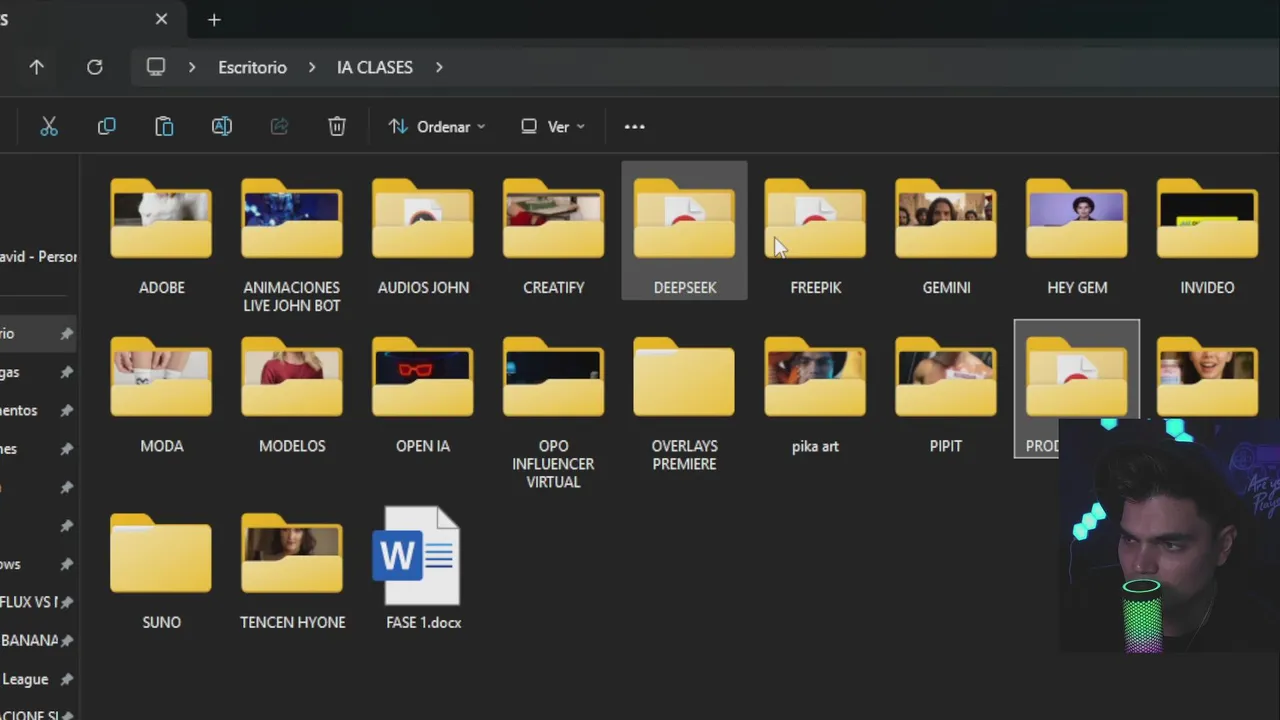Select the ADOBE folder
Image resolution: width=1280 pixels, height=720 pixels.
point(161,237)
